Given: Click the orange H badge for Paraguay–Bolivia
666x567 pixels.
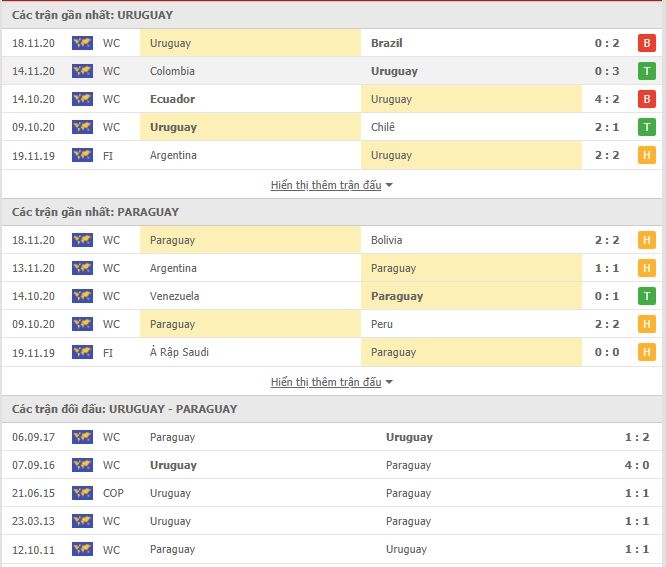Looking at the screenshot, I should tap(646, 240).
